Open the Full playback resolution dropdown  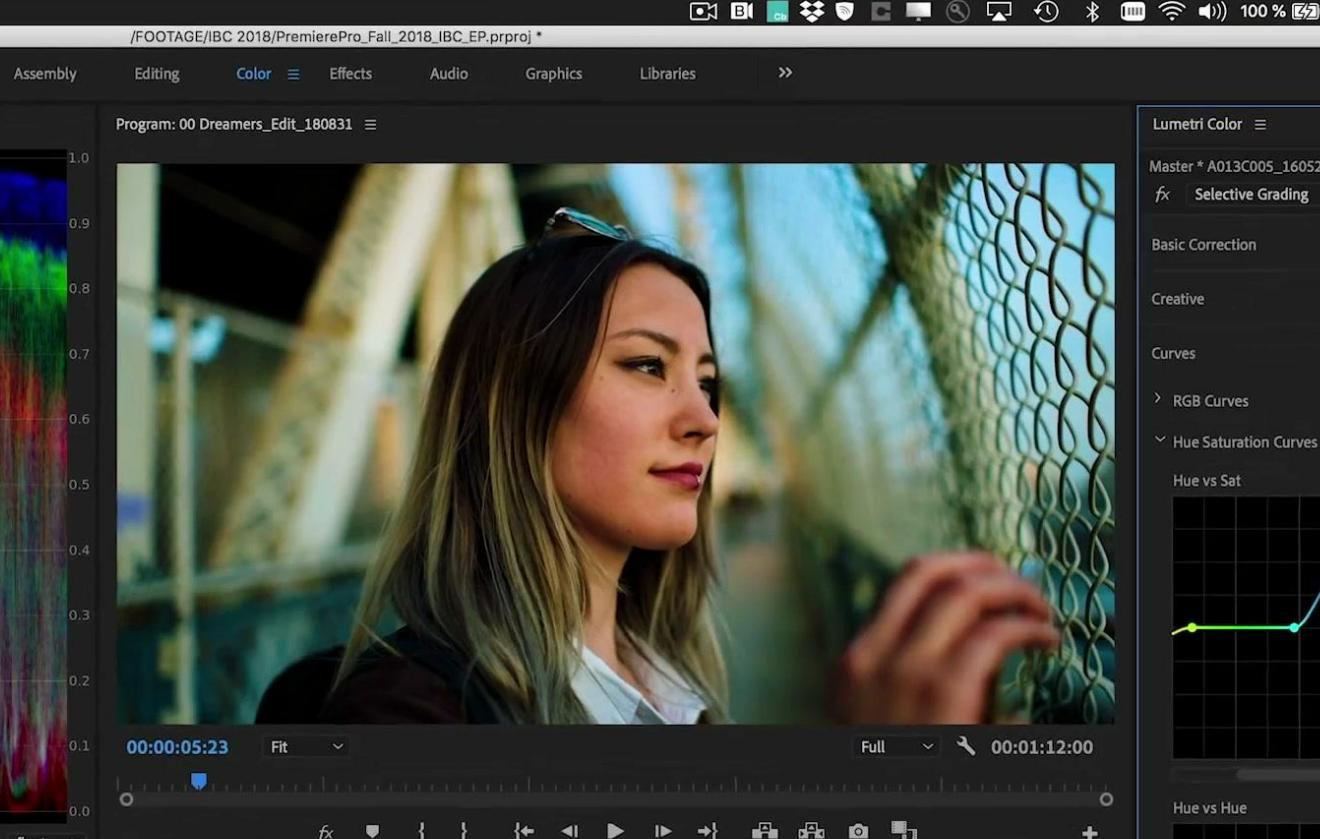click(x=897, y=747)
